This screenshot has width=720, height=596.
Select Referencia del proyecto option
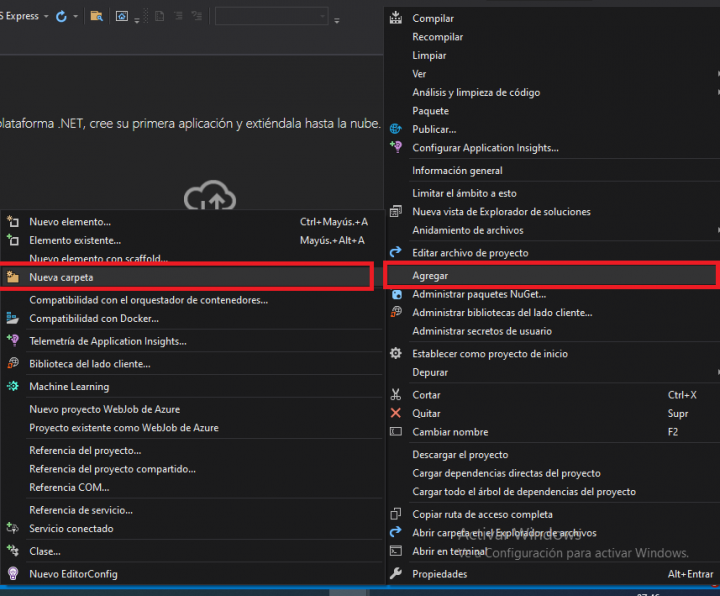point(85,450)
